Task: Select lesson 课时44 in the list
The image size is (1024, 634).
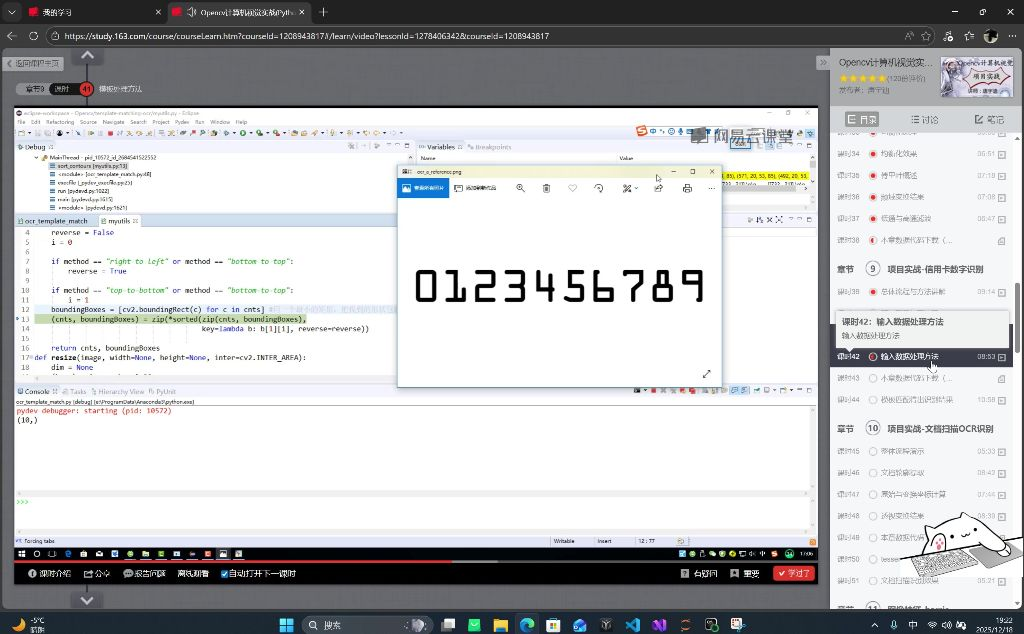Action: point(922,400)
